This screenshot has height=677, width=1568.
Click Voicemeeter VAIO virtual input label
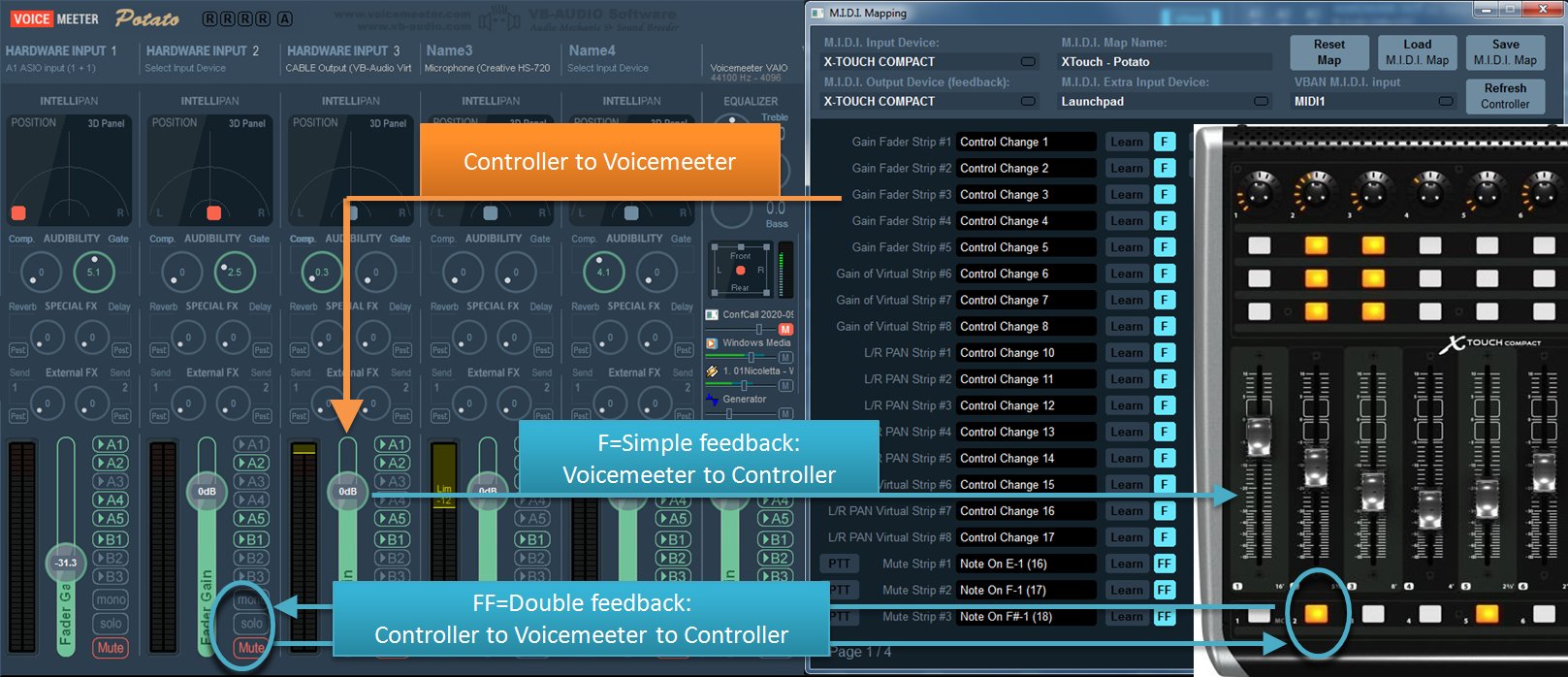[x=749, y=68]
